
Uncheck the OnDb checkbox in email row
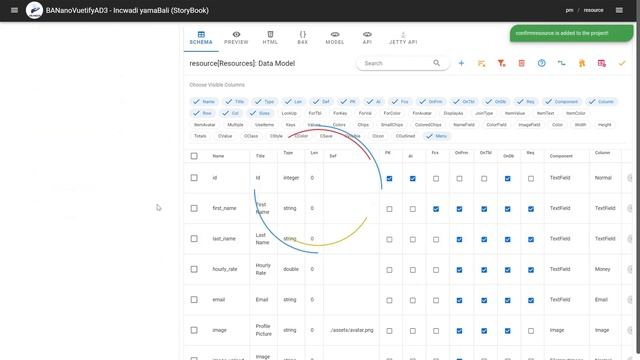click(x=507, y=300)
